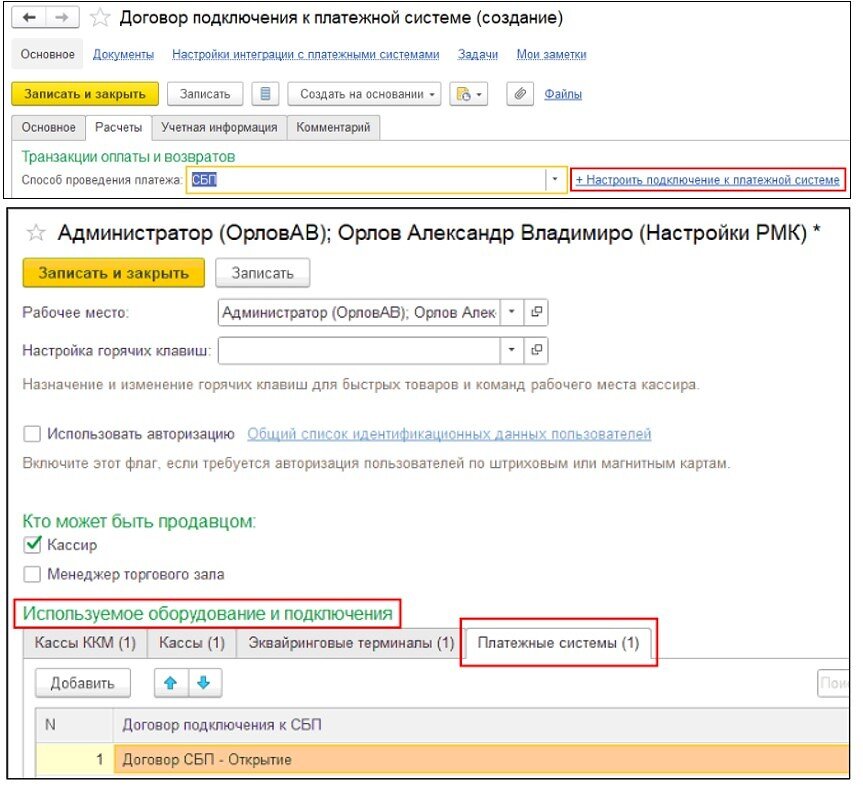Open the hotkey setting linked item icon
Viewport: 863px width, 787px height.
point(536,349)
